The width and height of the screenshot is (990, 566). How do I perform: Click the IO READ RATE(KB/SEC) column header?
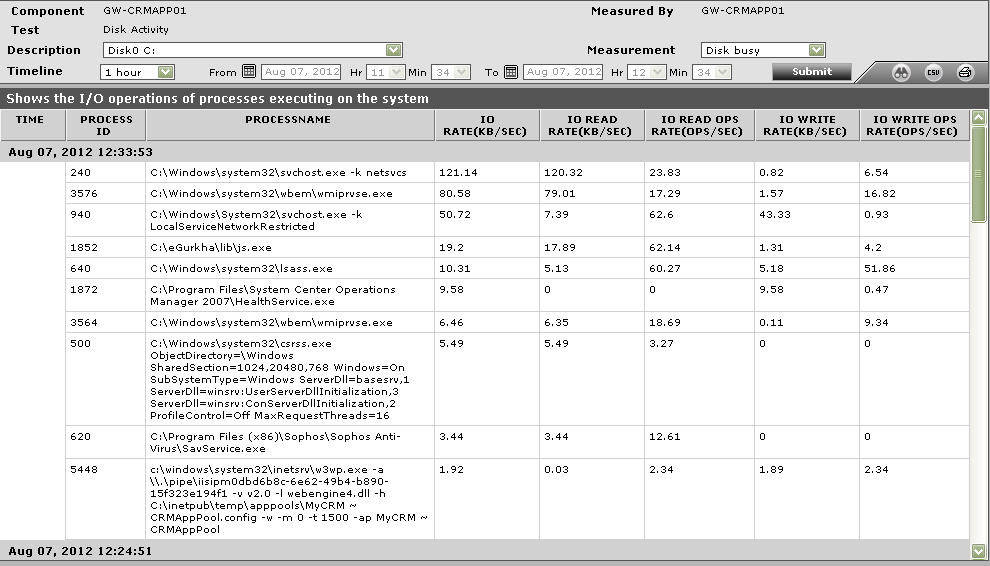[592, 125]
